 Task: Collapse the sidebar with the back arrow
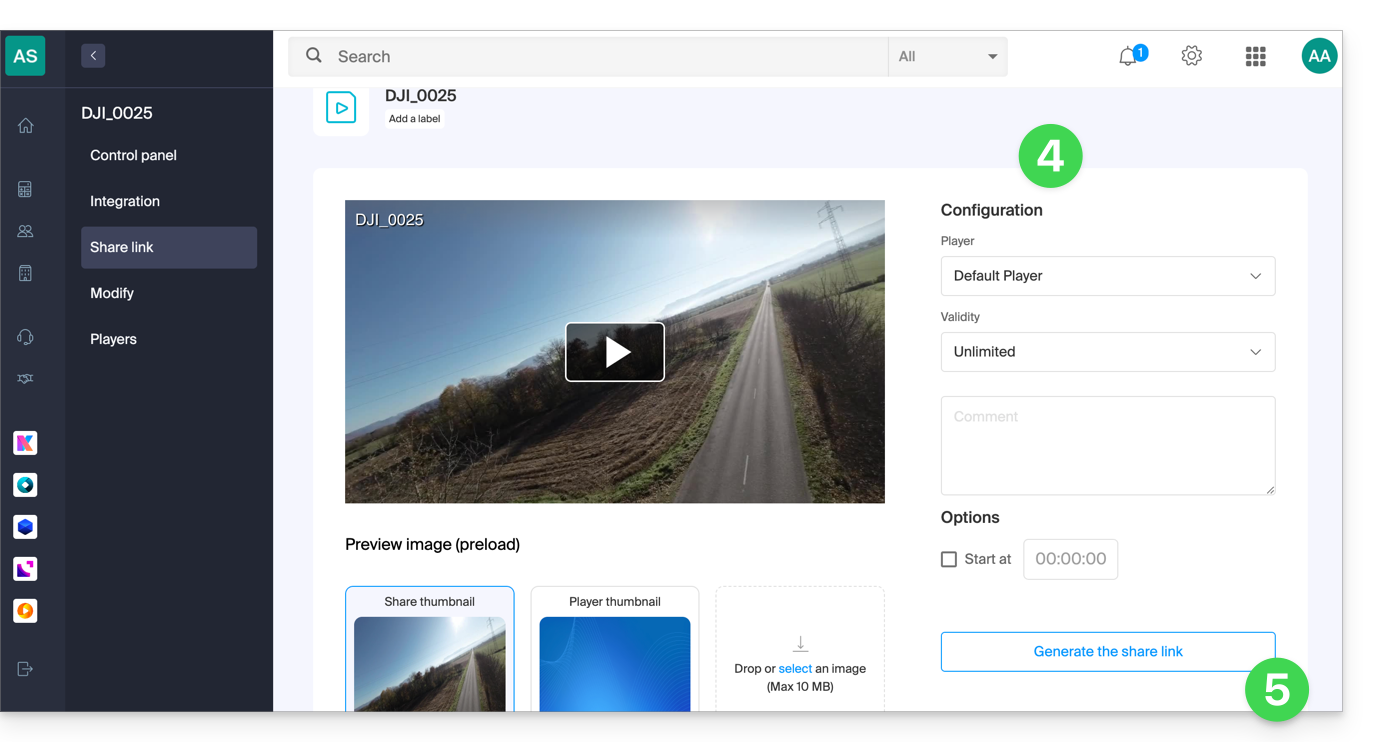[93, 56]
